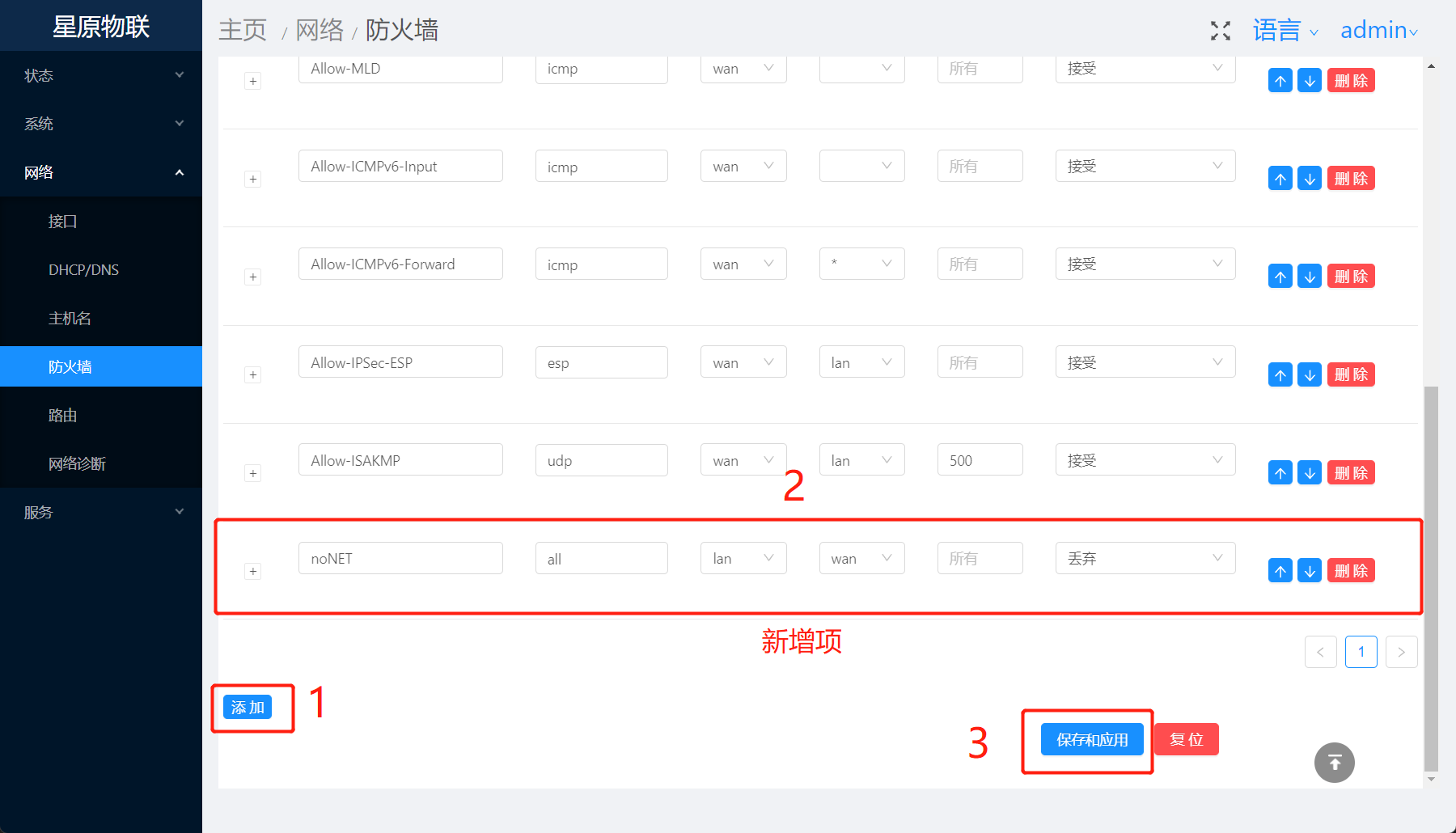Move Allow-ICMPv6-Forward rule up
The width and height of the screenshot is (1456, 833).
(1280, 277)
